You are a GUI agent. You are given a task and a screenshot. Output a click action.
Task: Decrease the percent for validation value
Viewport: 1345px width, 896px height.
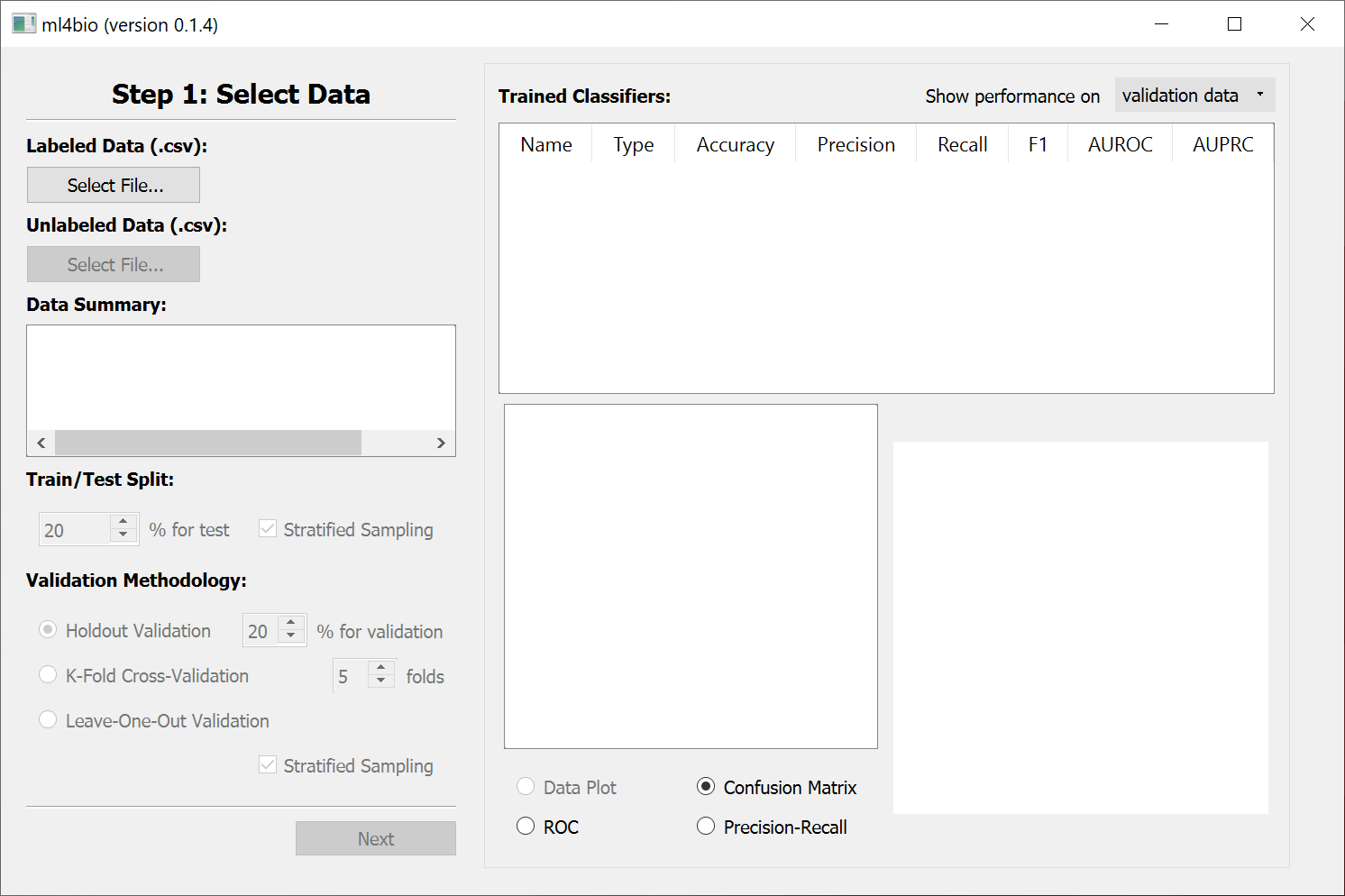click(291, 636)
